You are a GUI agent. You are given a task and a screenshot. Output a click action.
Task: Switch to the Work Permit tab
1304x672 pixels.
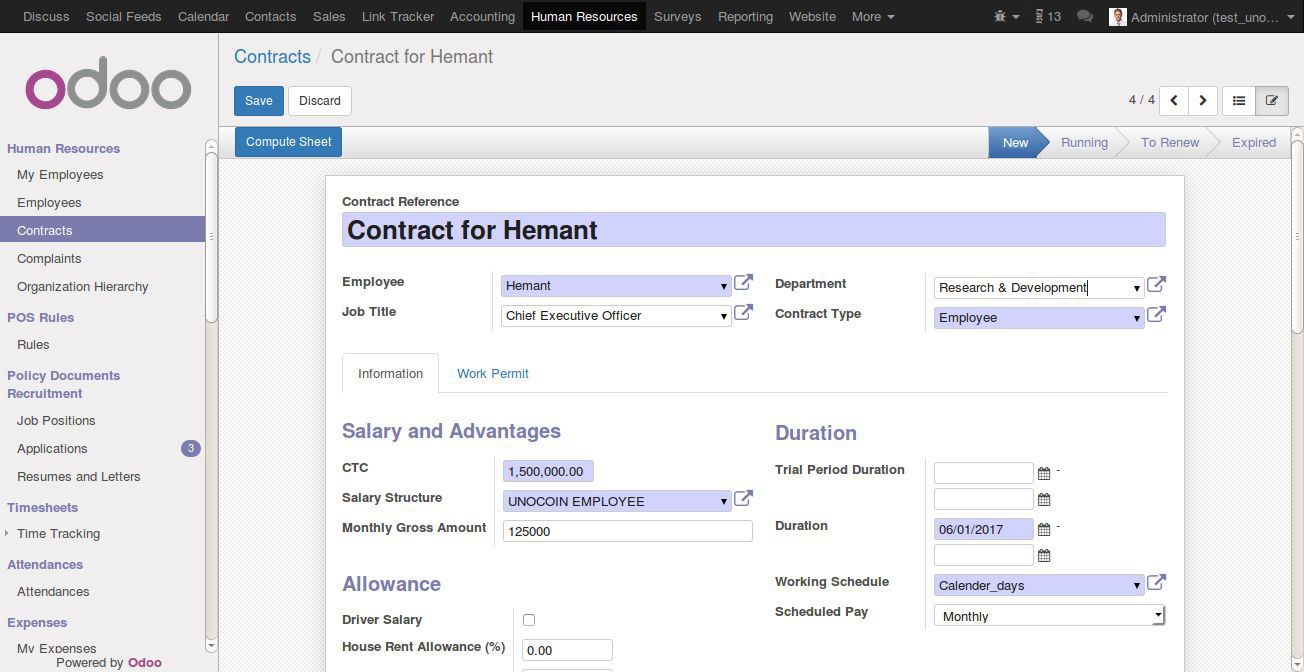click(493, 373)
